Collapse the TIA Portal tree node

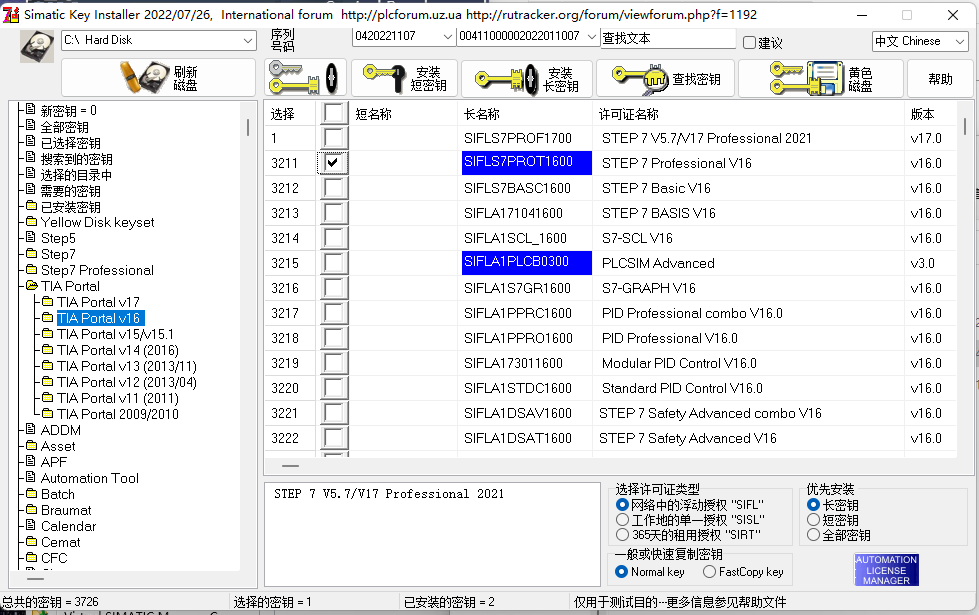(x=32, y=286)
